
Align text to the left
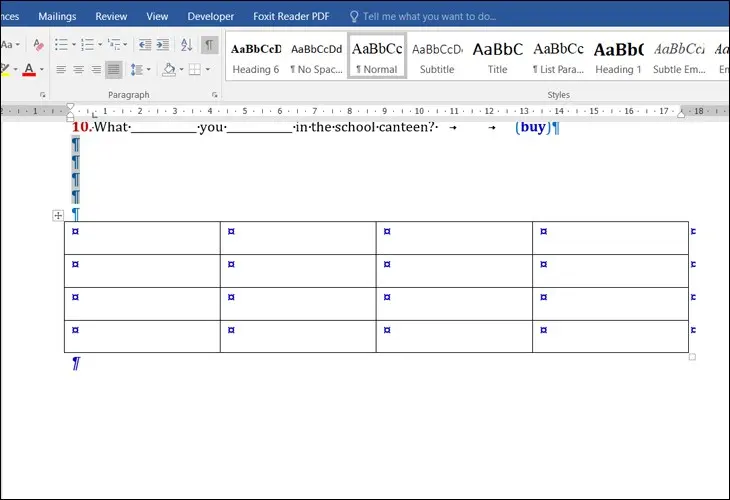click(x=61, y=70)
